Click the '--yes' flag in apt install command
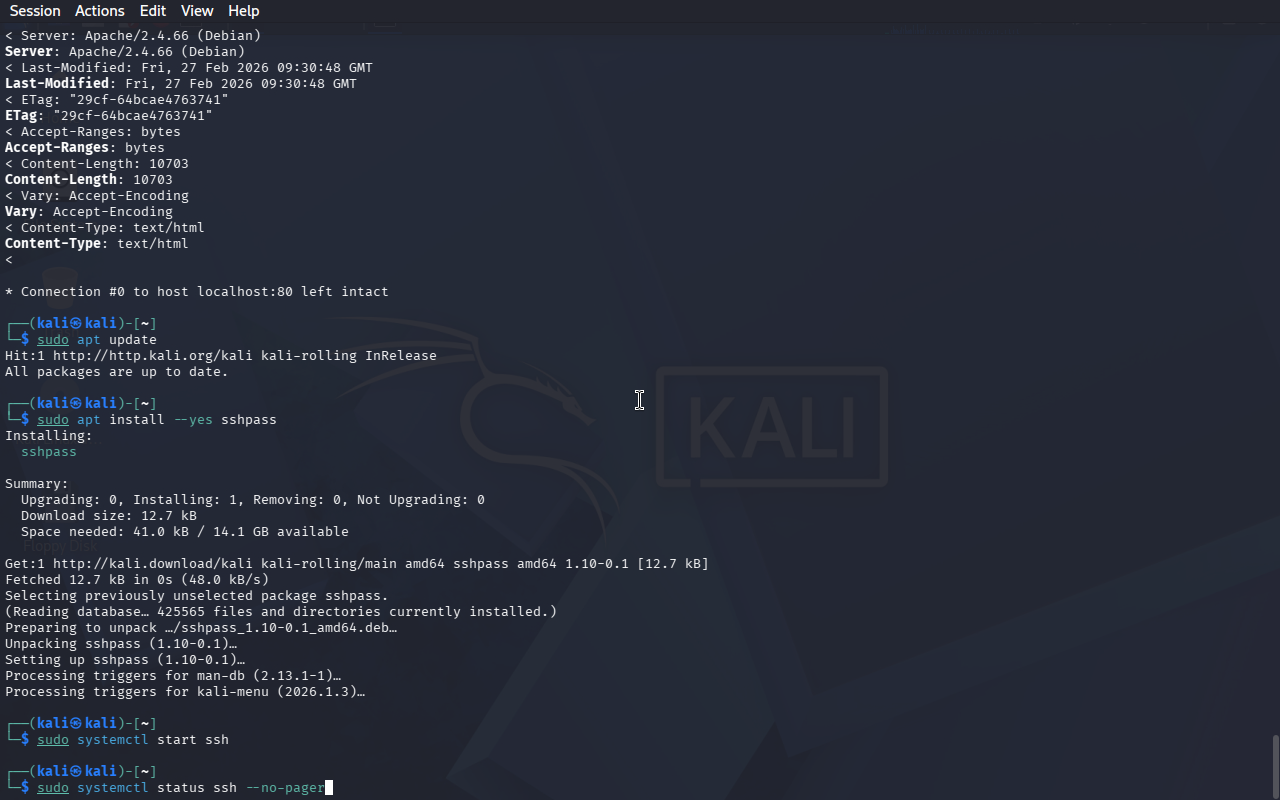The width and height of the screenshot is (1280, 800). pyautogui.click(x=193, y=420)
